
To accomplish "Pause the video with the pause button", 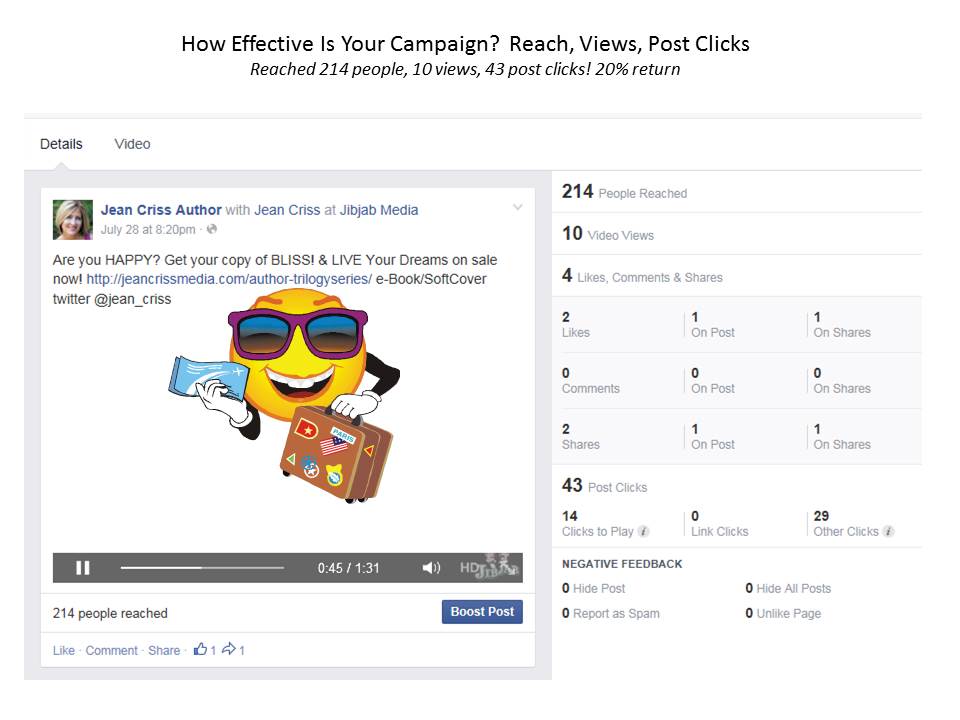I will click(83, 568).
